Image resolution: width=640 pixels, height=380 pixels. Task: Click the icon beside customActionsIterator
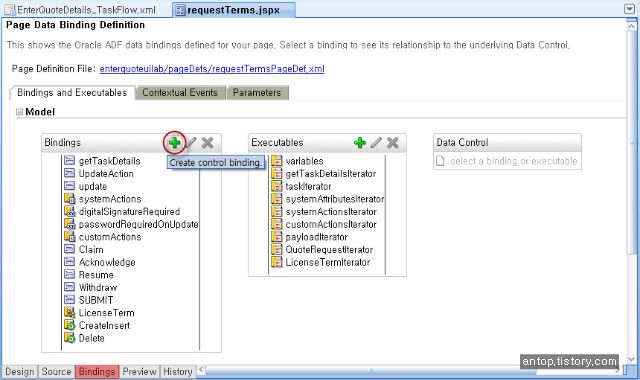click(x=277, y=224)
